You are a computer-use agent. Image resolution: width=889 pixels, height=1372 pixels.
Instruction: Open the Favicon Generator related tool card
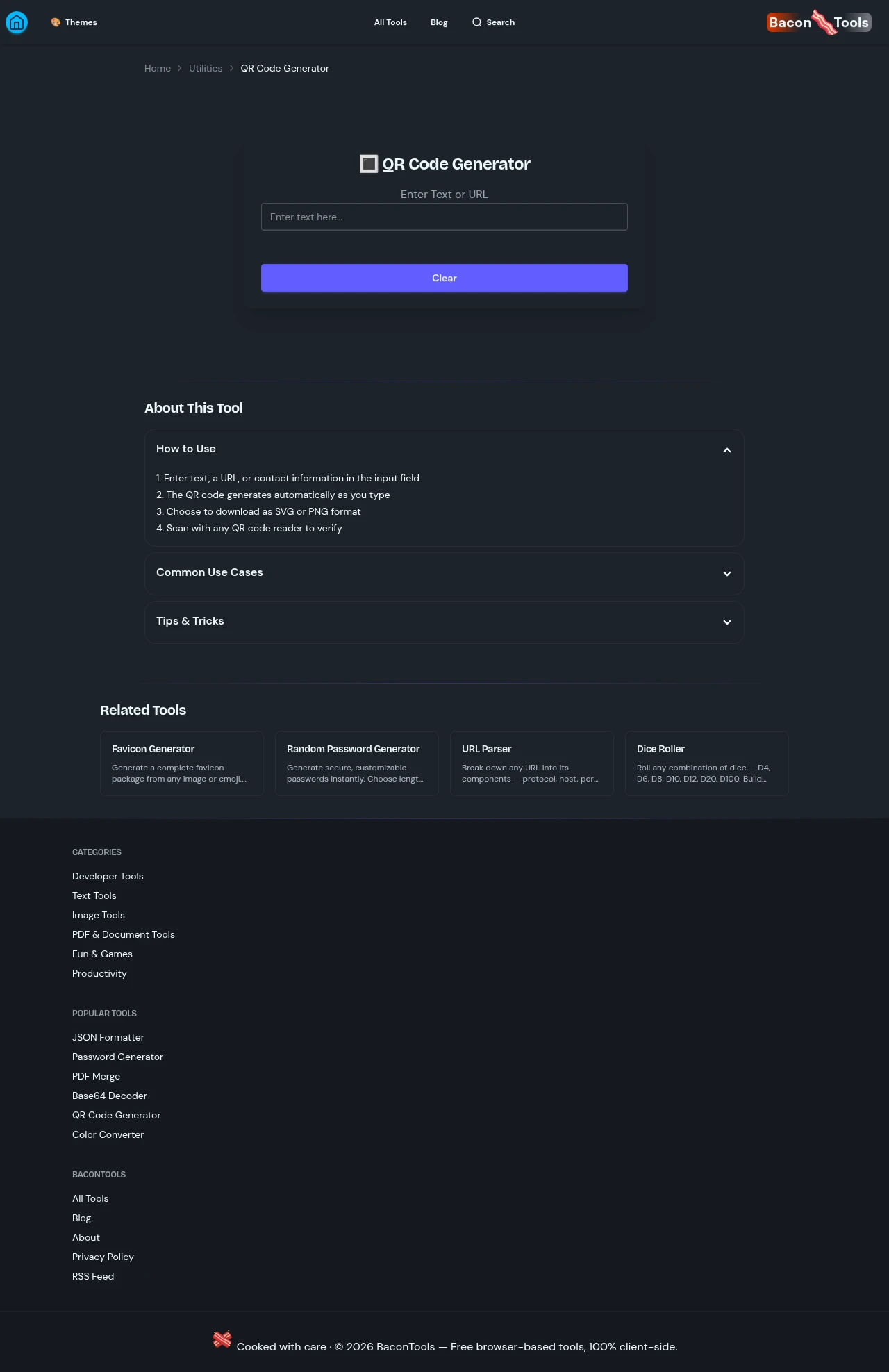click(x=182, y=763)
